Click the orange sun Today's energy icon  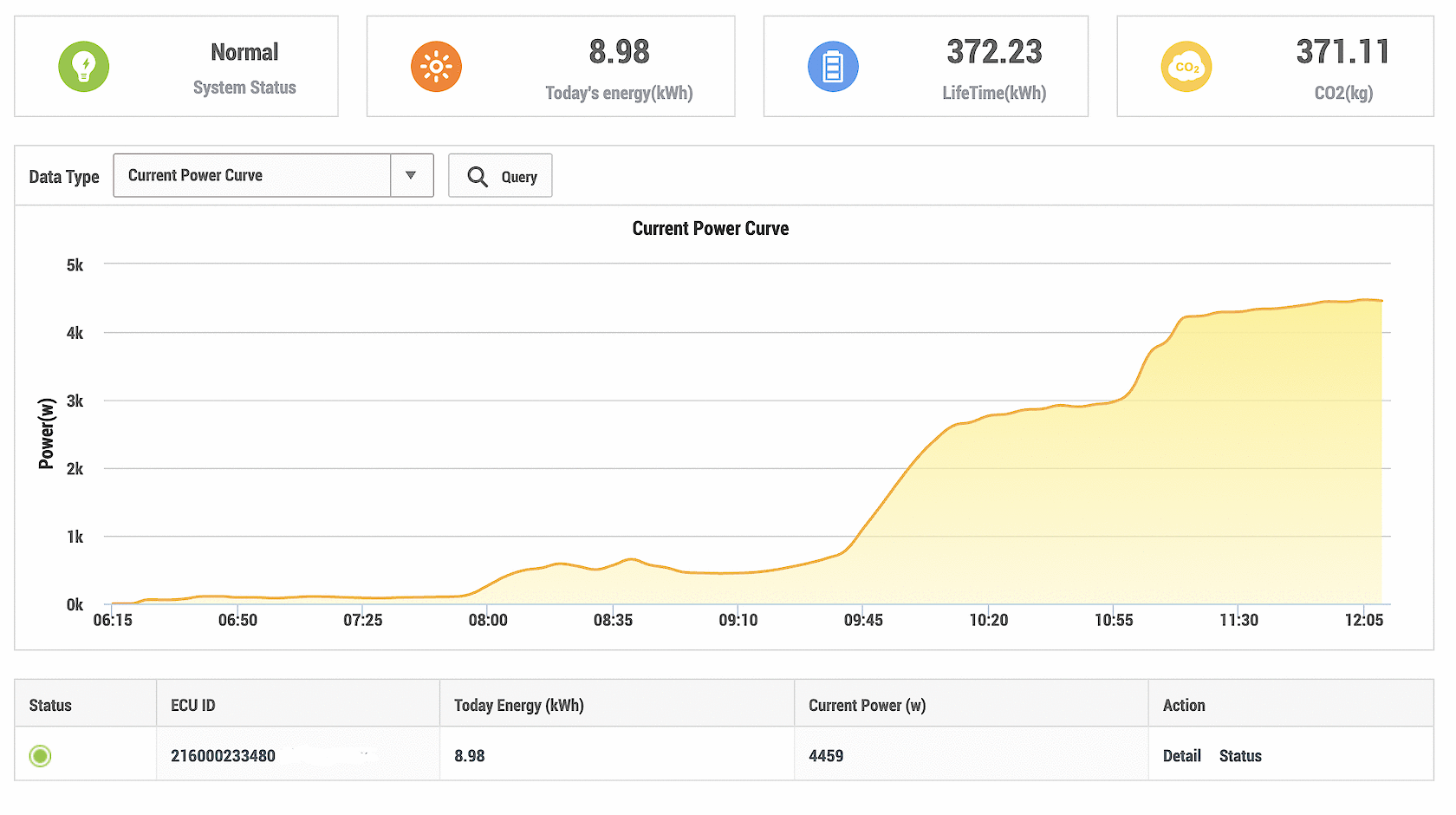[x=436, y=67]
